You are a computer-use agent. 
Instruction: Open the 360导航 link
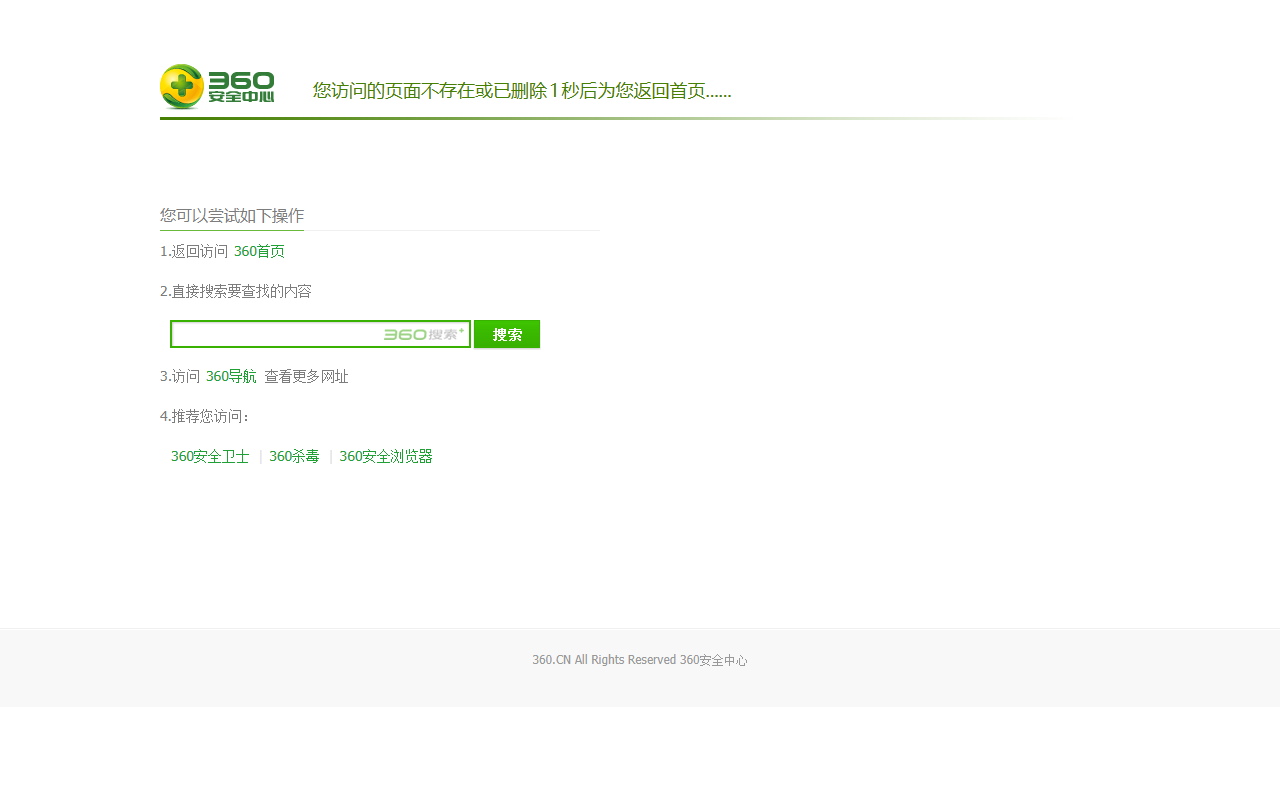(x=231, y=377)
